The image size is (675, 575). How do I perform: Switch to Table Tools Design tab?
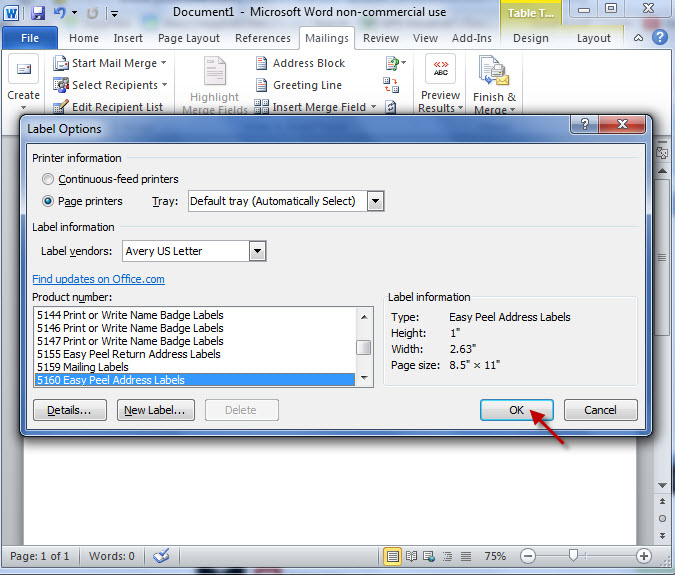(530, 38)
